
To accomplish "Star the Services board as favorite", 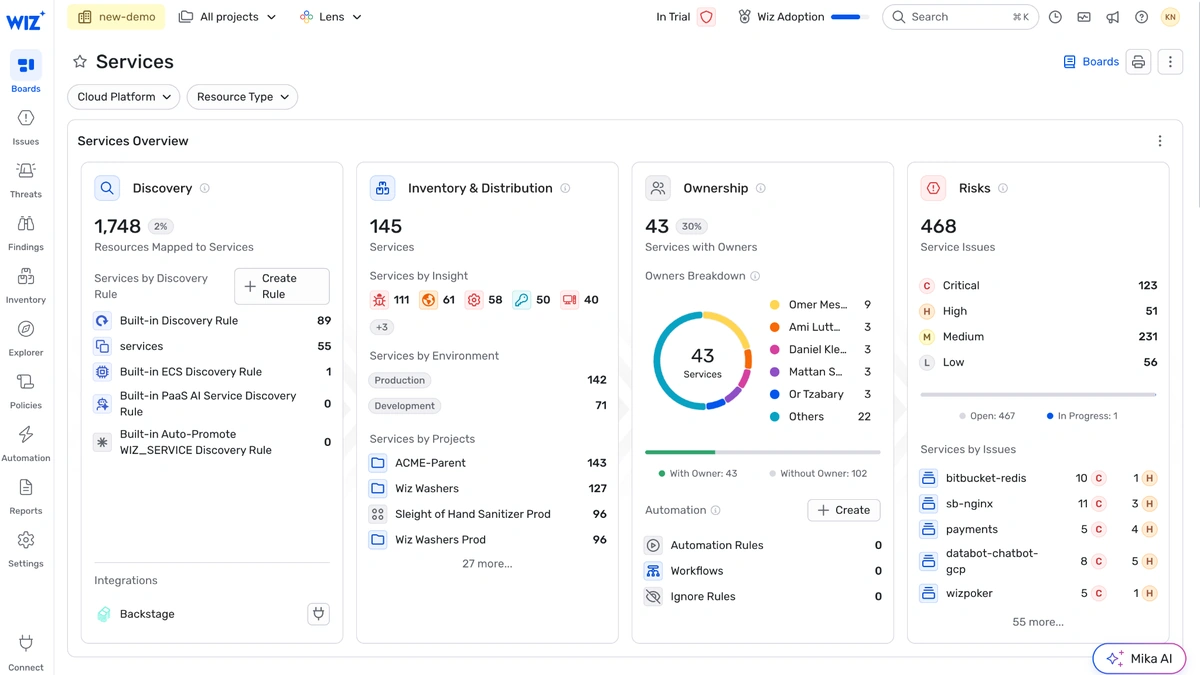I will coord(80,62).
